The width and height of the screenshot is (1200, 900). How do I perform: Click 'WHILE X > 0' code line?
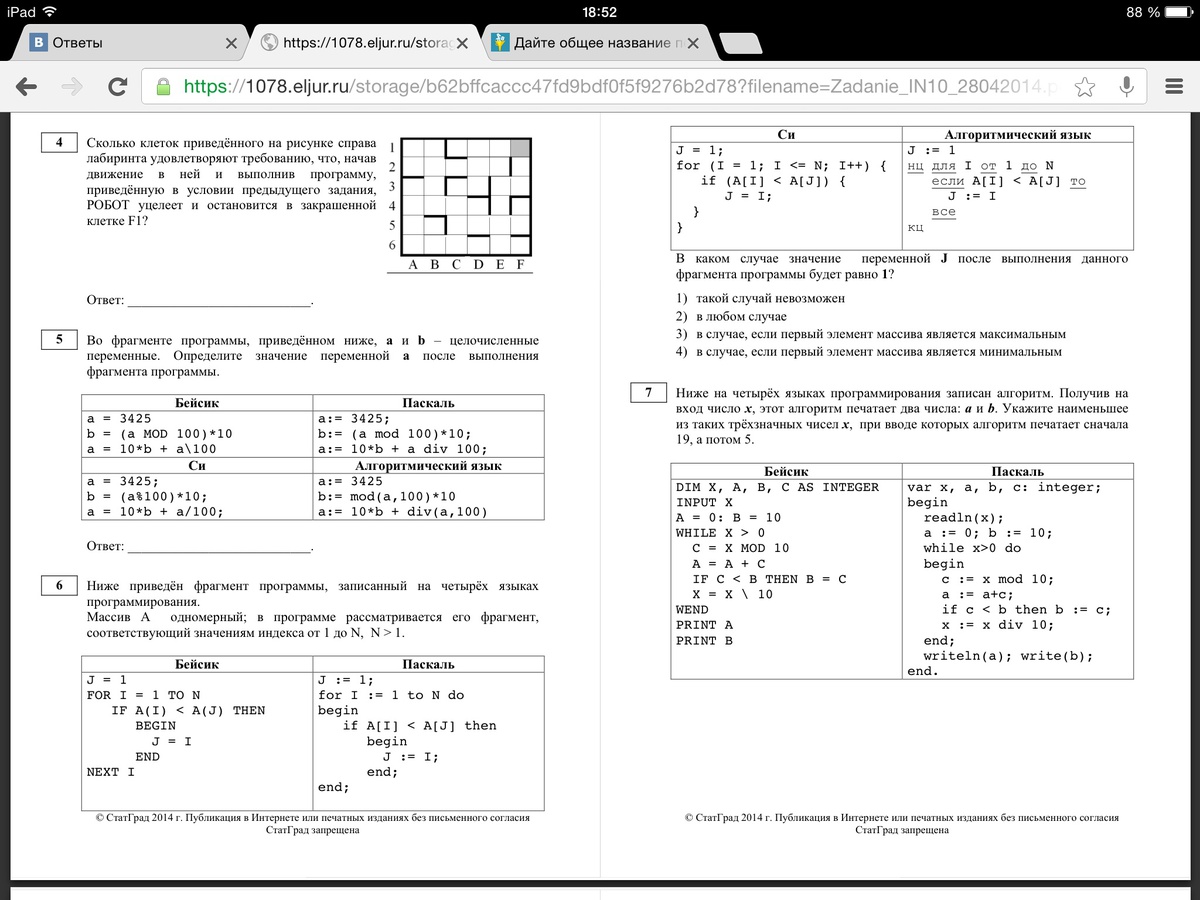pyautogui.click(x=721, y=533)
